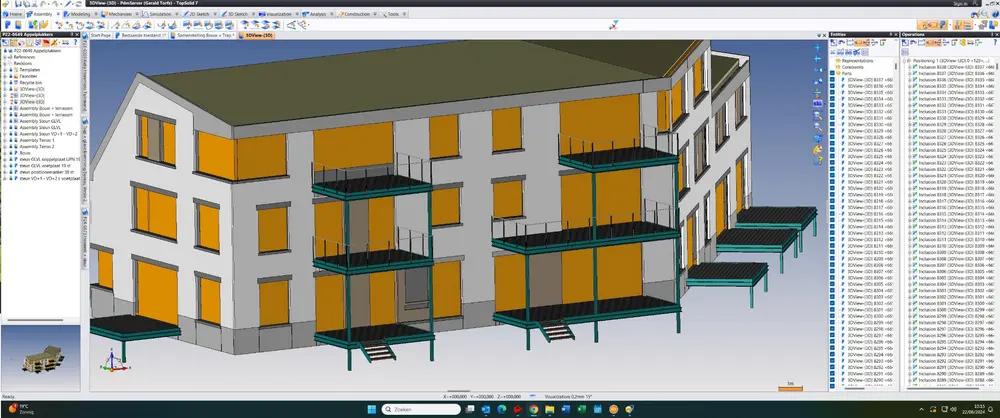Click the Zoeken search box in taskbar
This screenshot has height=418, width=1000.
tap(421, 408)
